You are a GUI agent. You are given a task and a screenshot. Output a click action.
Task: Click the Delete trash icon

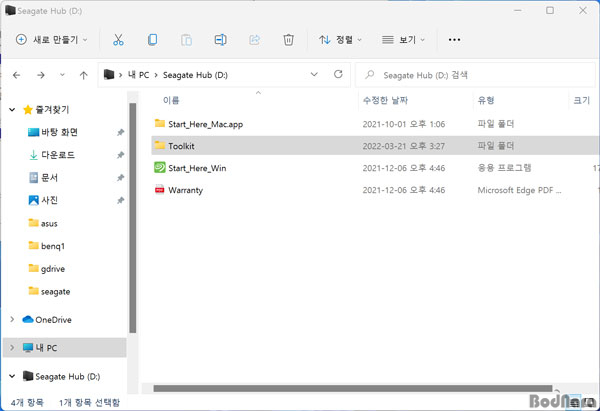pyautogui.click(x=289, y=40)
